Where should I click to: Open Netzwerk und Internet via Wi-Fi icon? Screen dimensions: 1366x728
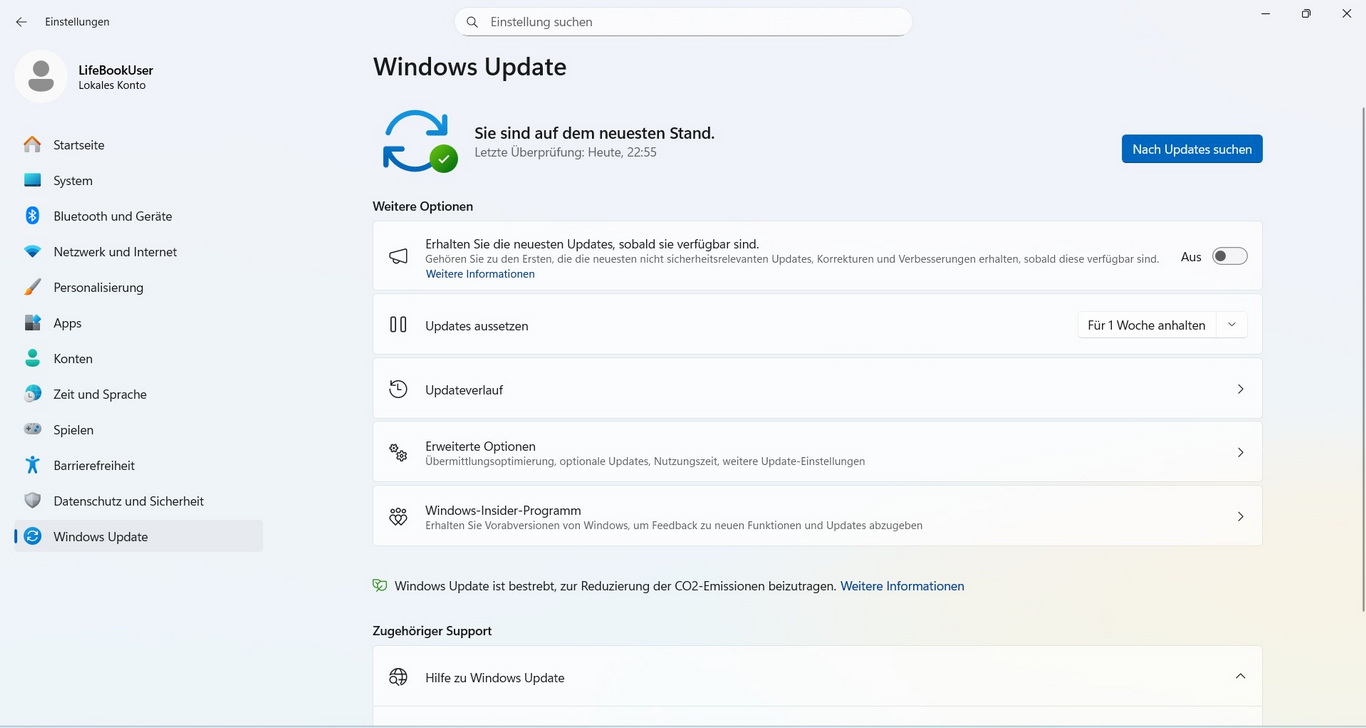pyautogui.click(x=33, y=252)
